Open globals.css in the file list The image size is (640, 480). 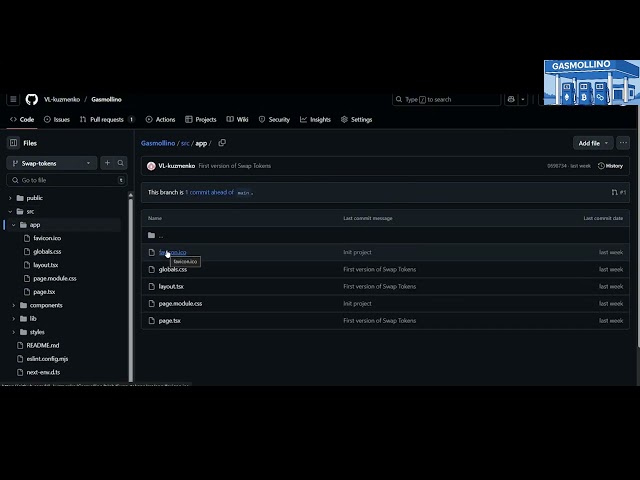(x=173, y=269)
